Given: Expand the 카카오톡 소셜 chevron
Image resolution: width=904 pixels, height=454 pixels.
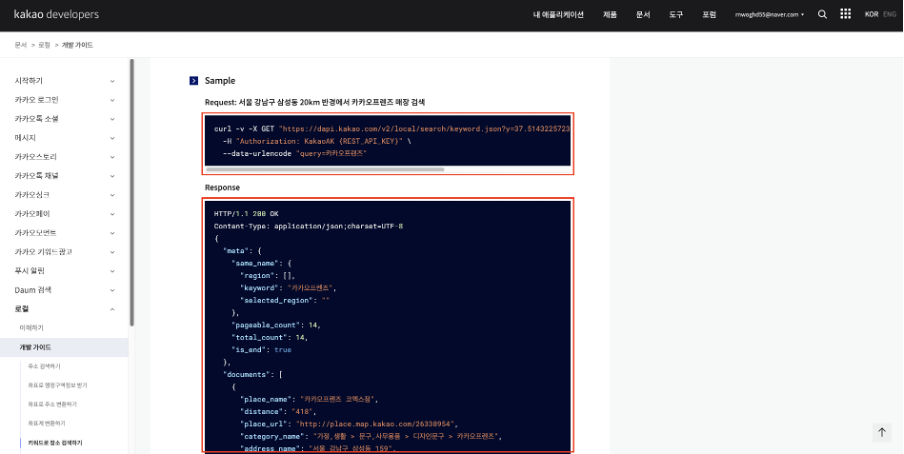Looking at the screenshot, I should pos(112,119).
